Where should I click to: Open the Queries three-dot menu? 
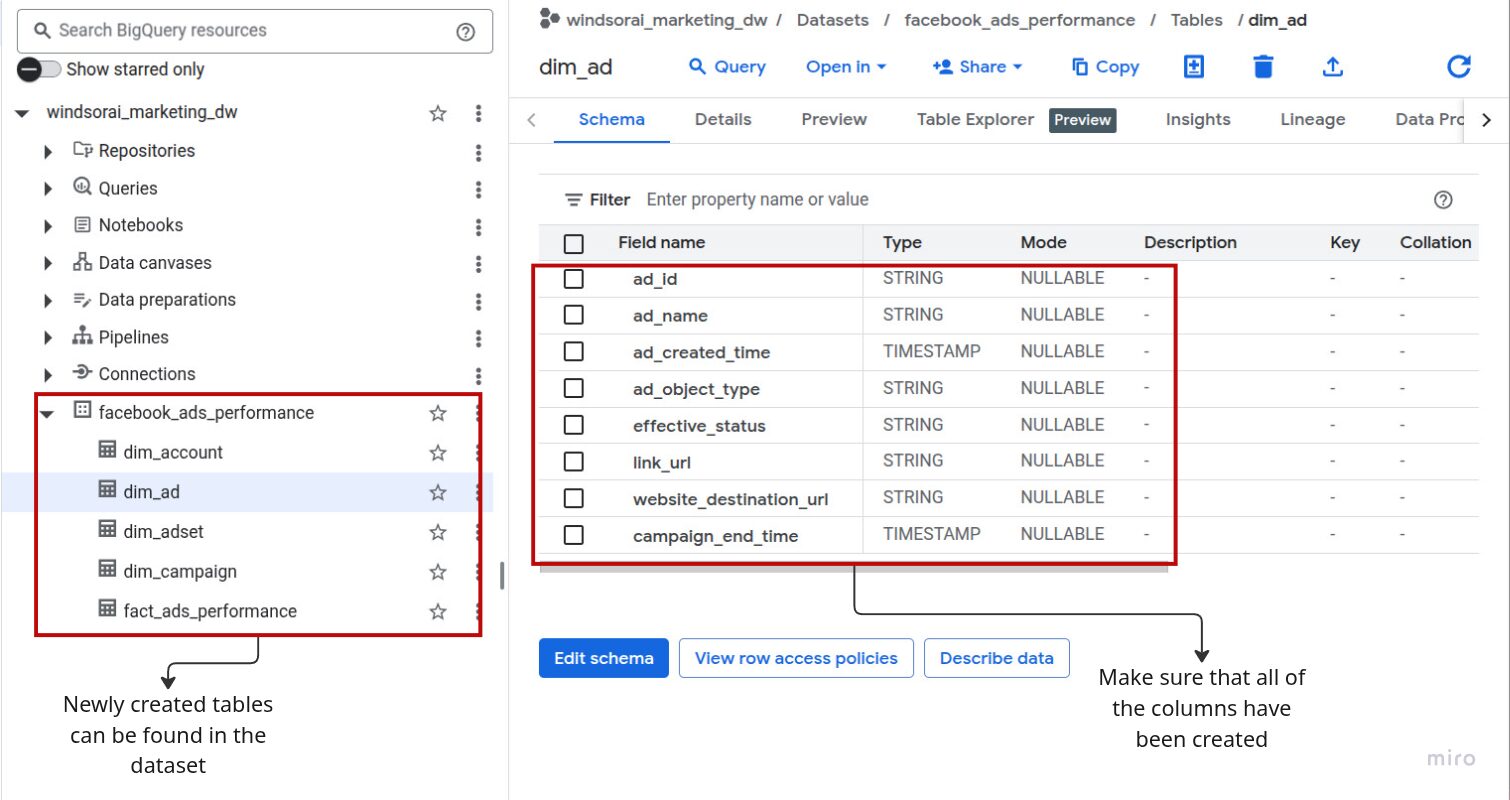[x=479, y=189]
